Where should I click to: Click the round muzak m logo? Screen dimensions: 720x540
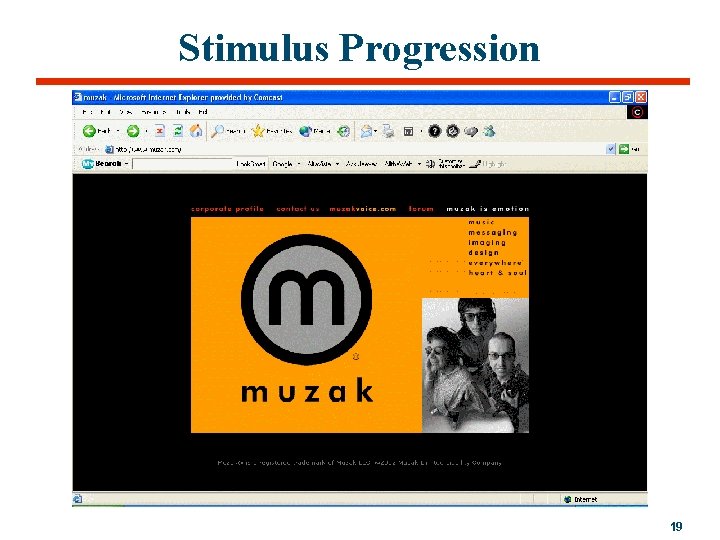[306, 299]
